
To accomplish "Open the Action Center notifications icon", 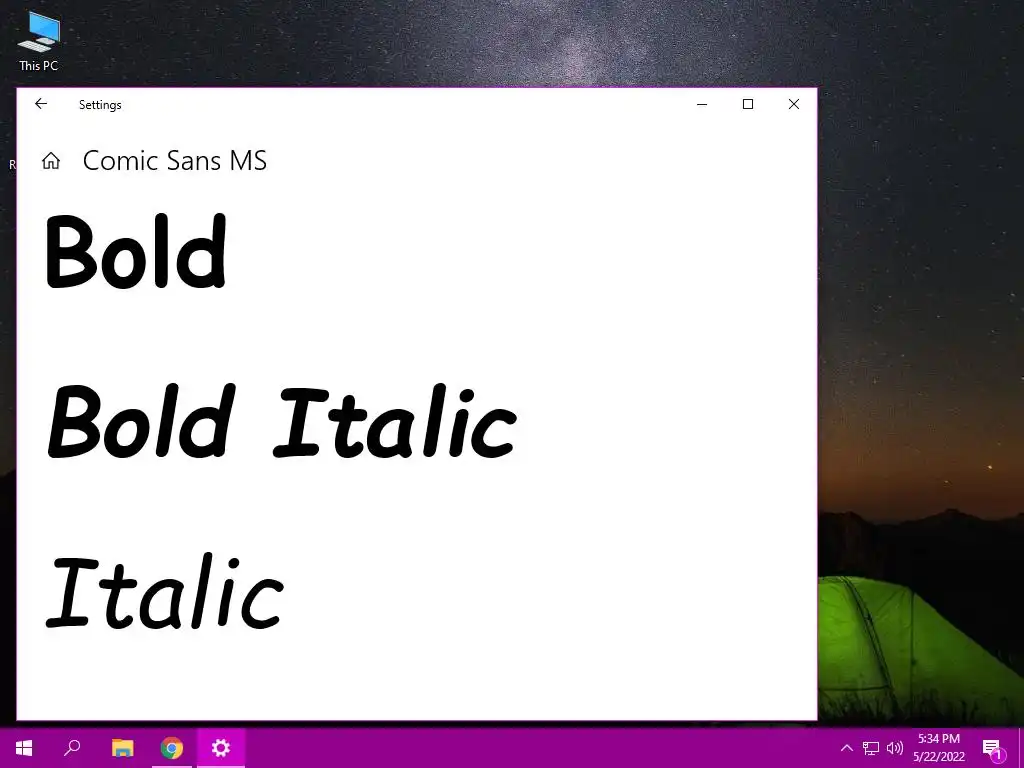I will 992,748.
